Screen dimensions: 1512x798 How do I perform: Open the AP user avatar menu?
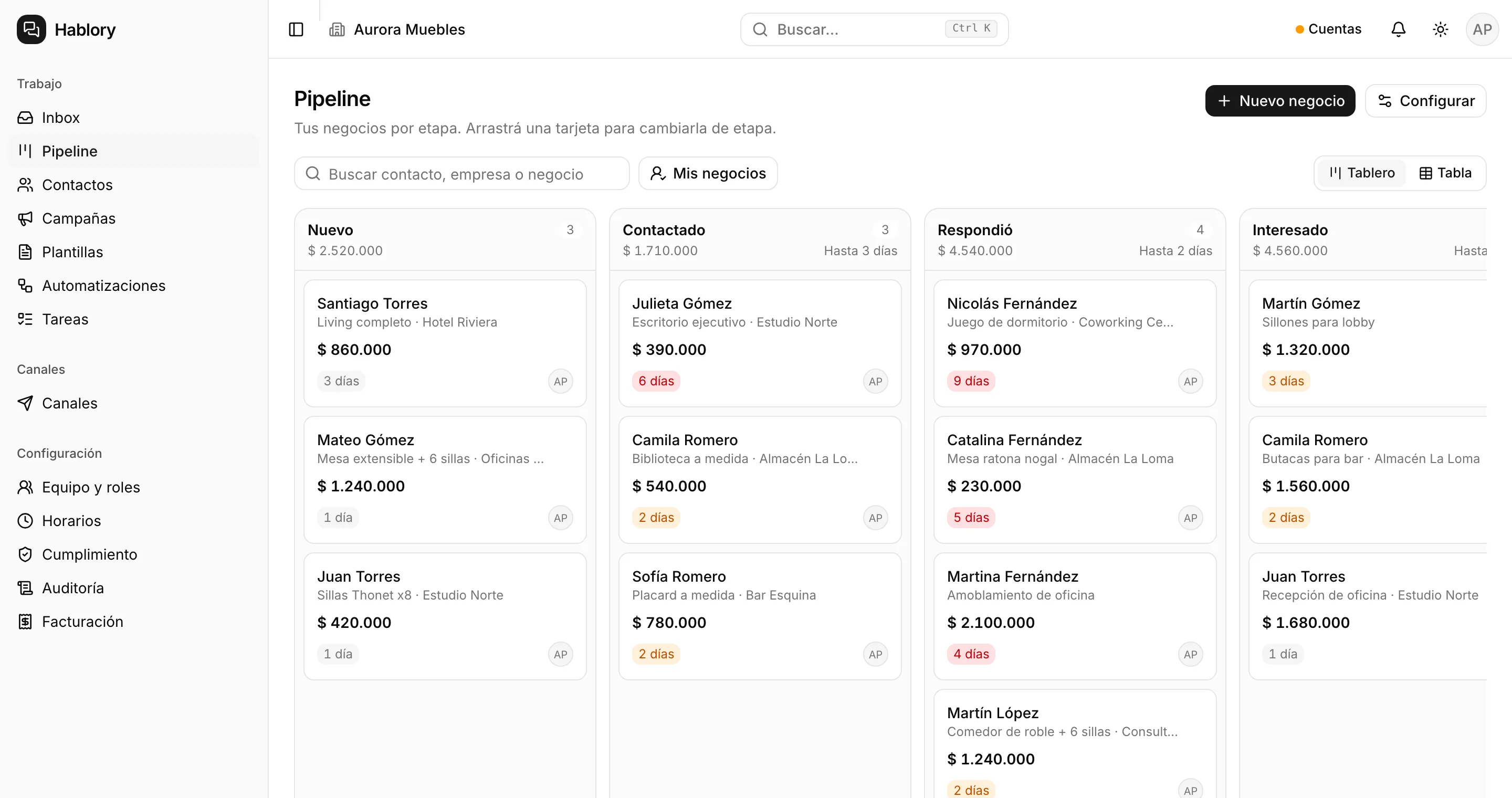point(1482,29)
